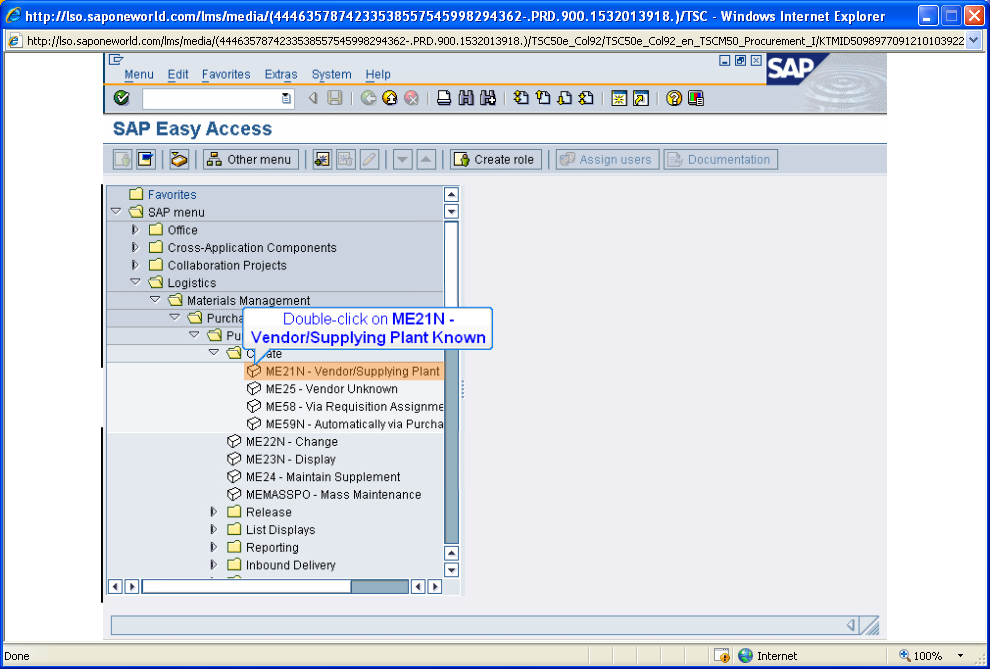This screenshot has height=669, width=990.
Task: Click the yellow Help question mark icon
Action: point(674,98)
